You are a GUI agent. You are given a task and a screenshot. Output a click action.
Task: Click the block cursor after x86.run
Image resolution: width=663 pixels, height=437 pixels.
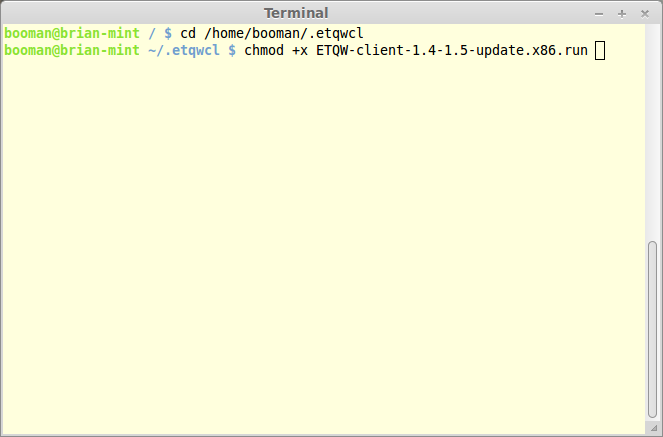(x=600, y=51)
